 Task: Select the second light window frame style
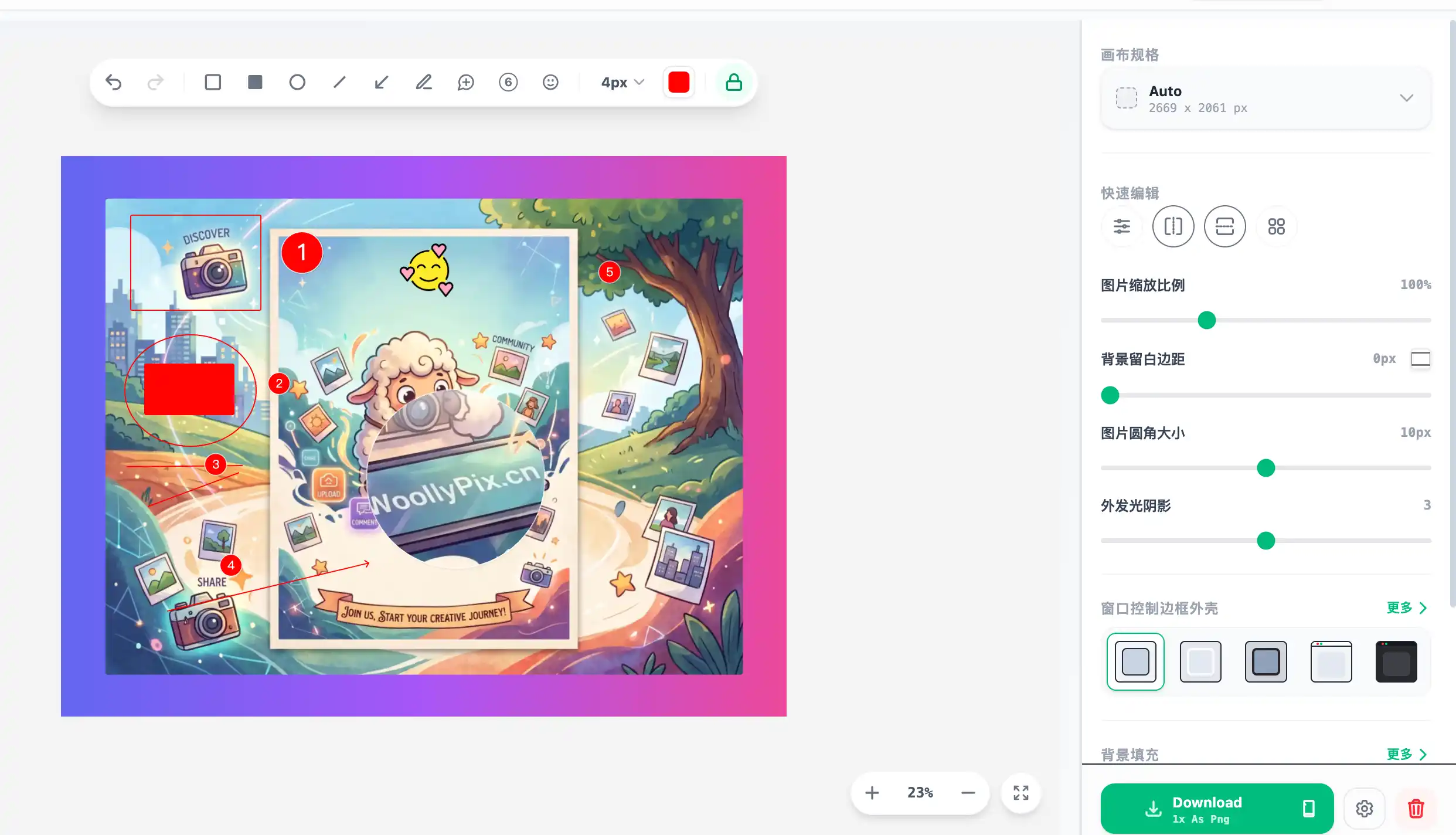[1200, 661]
